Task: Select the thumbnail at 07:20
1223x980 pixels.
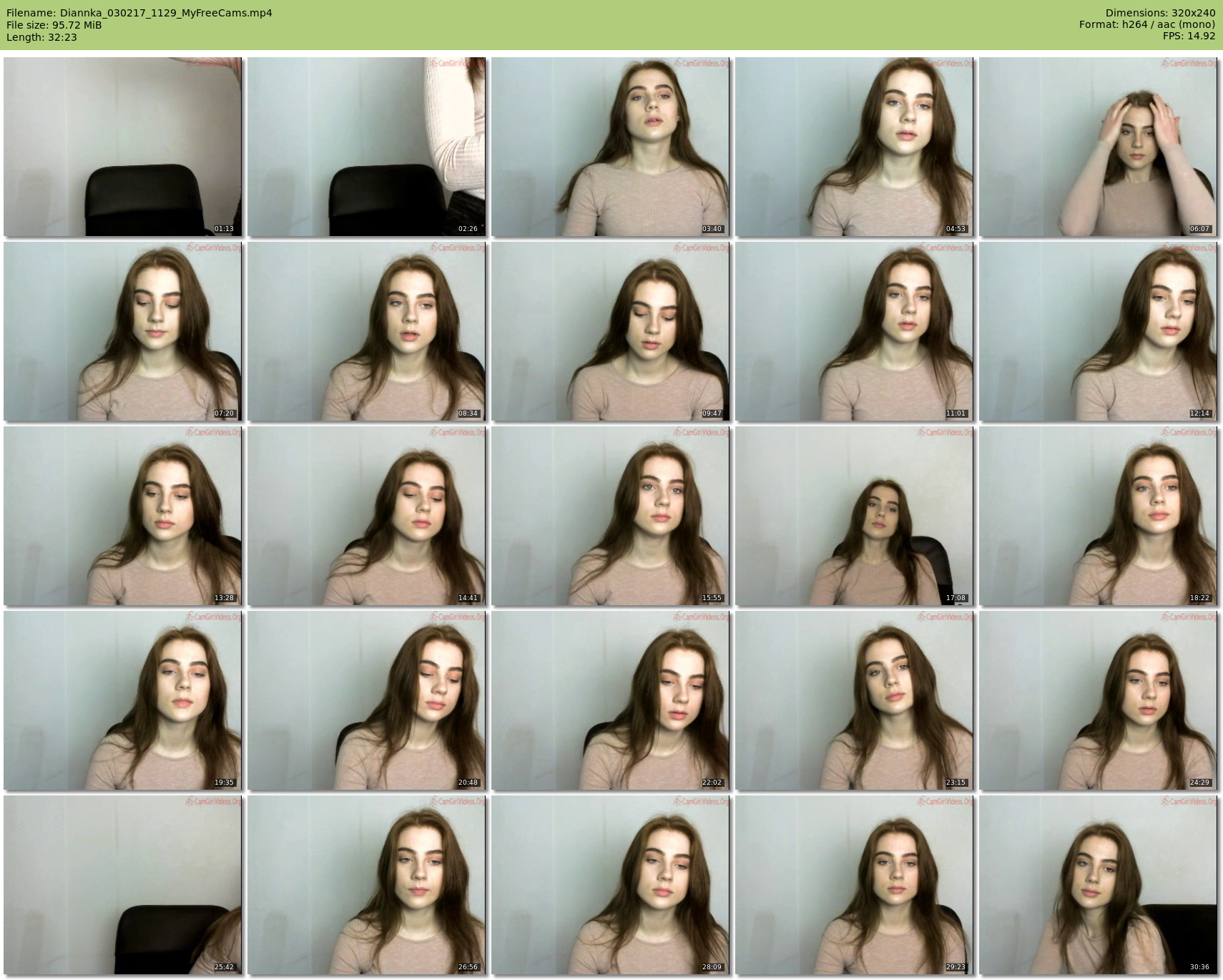Action: [x=122, y=331]
